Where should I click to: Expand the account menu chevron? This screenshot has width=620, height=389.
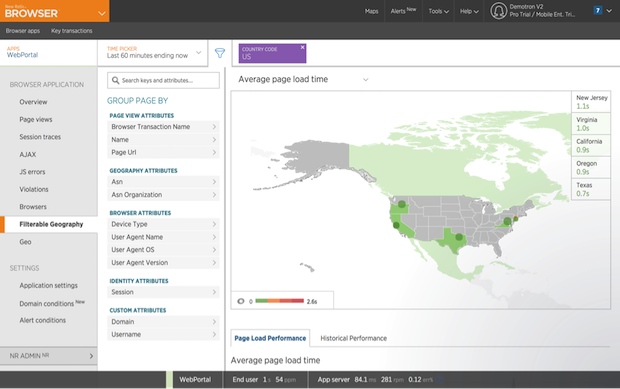coord(609,11)
